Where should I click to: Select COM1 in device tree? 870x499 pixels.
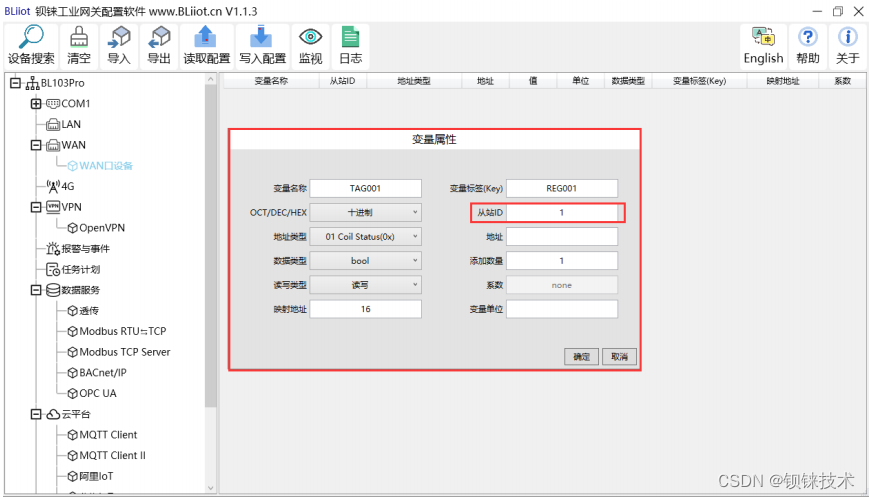click(75, 103)
